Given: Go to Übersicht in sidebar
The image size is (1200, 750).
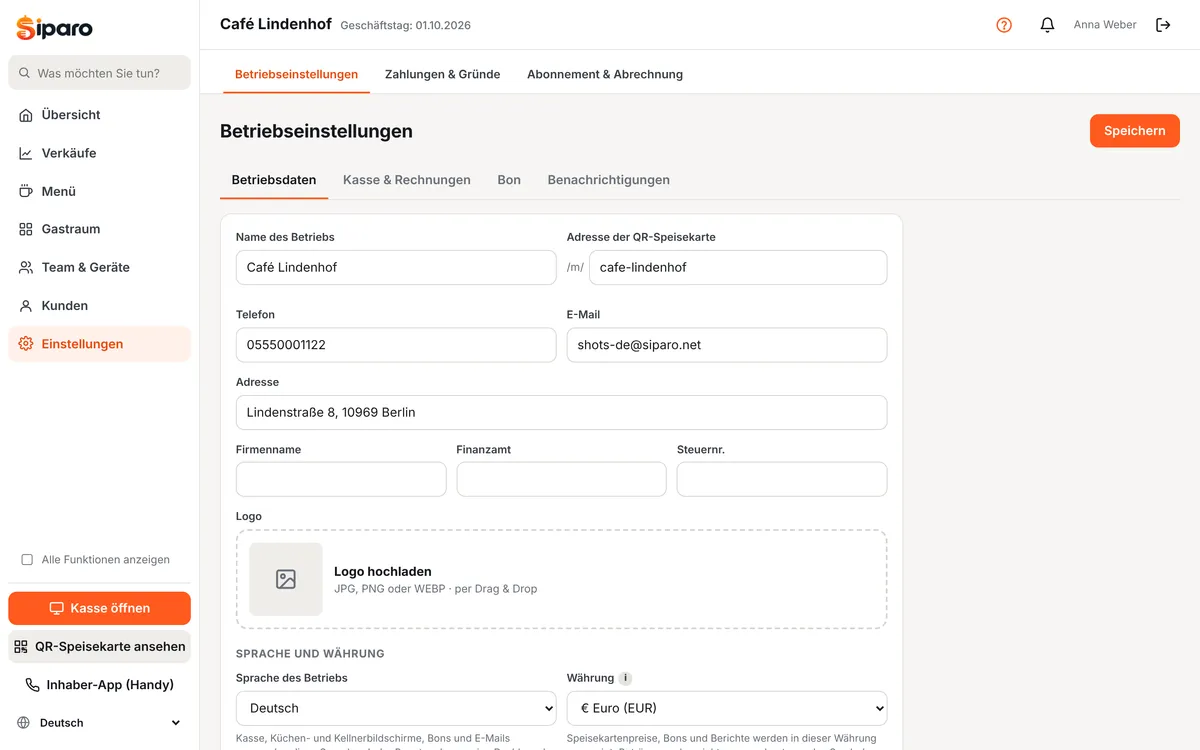Looking at the screenshot, I should [99, 115].
